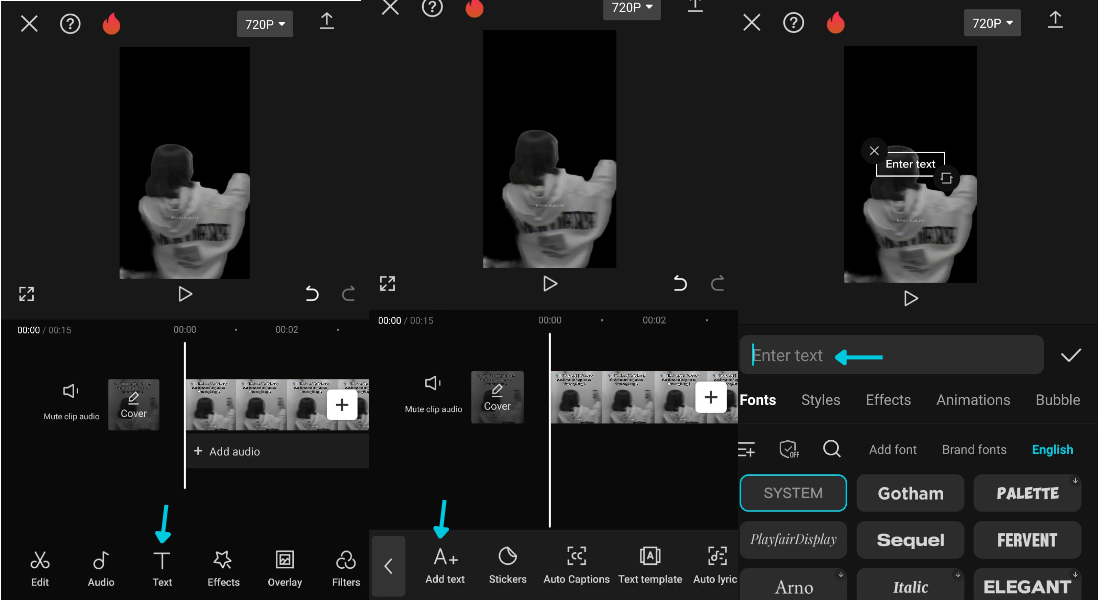
Task: Click the export upload icon in left panel
Action: tap(327, 21)
